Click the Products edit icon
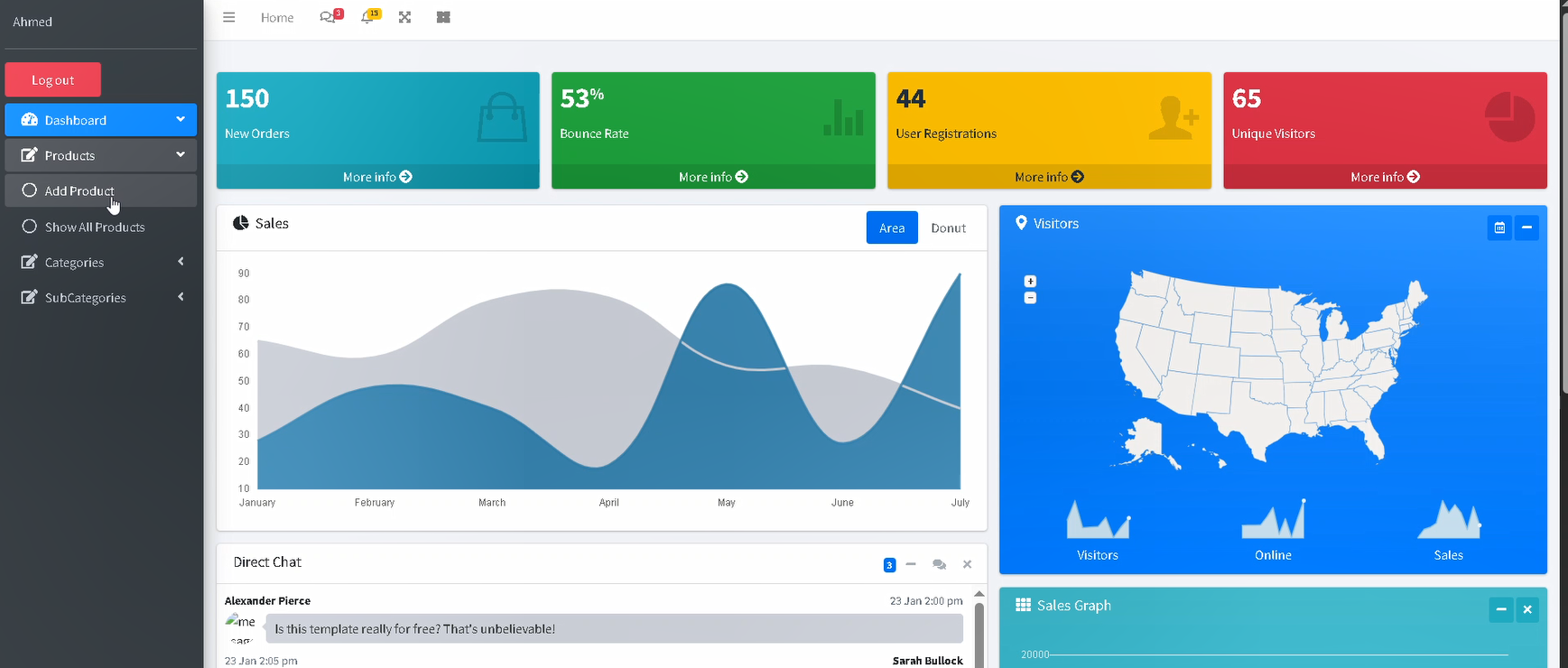Image resolution: width=1568 pixels, height=668 pixels. pyautogui.click(x=29, y=155)
